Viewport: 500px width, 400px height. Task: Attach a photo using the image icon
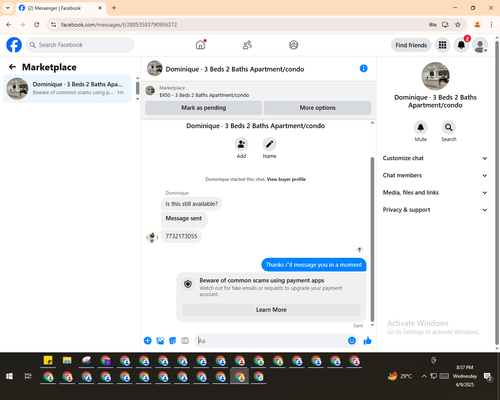click(x=160, y=341)
